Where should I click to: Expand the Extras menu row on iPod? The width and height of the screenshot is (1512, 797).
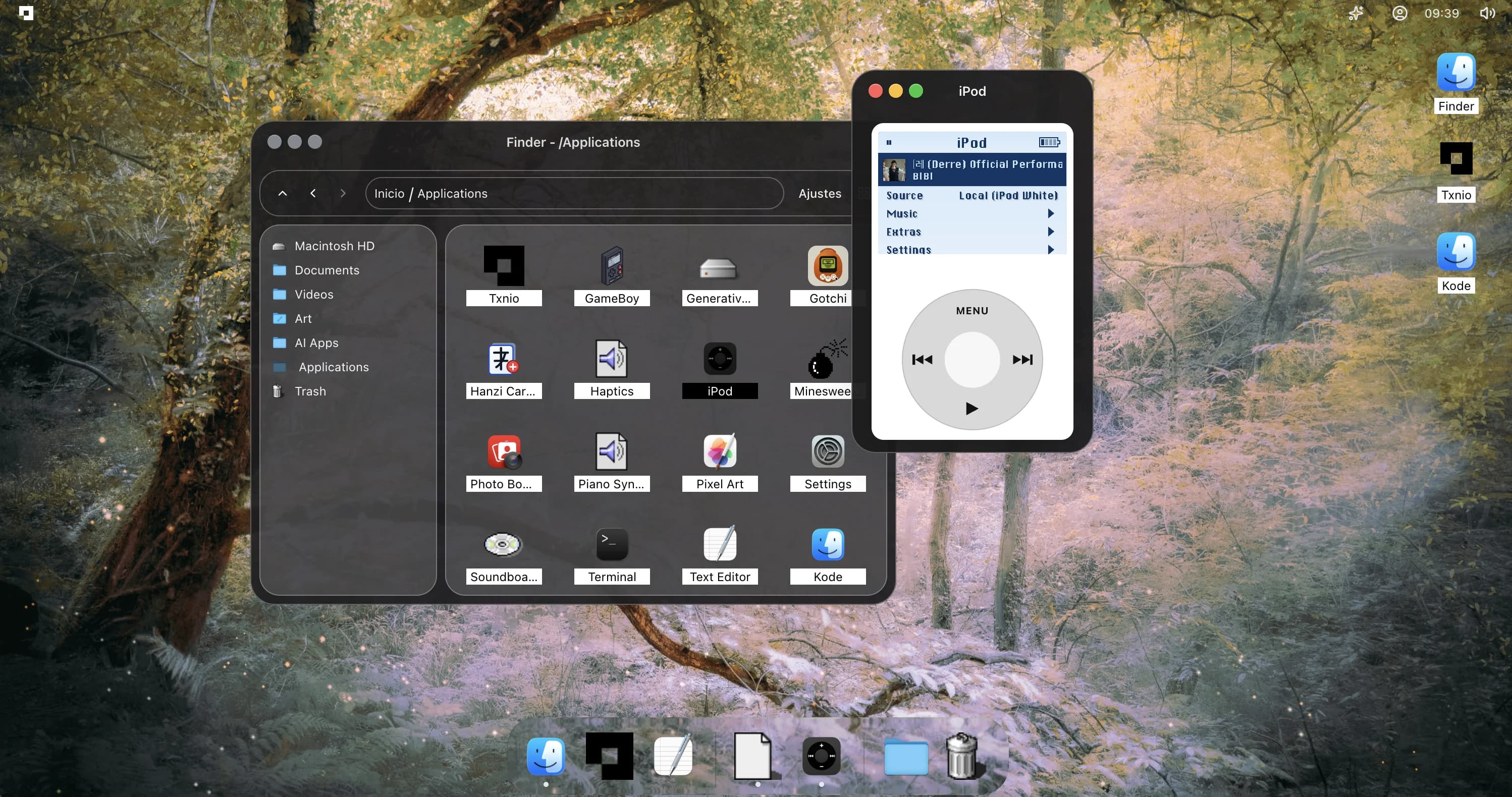pyautogui.click(x=971, y=232)
